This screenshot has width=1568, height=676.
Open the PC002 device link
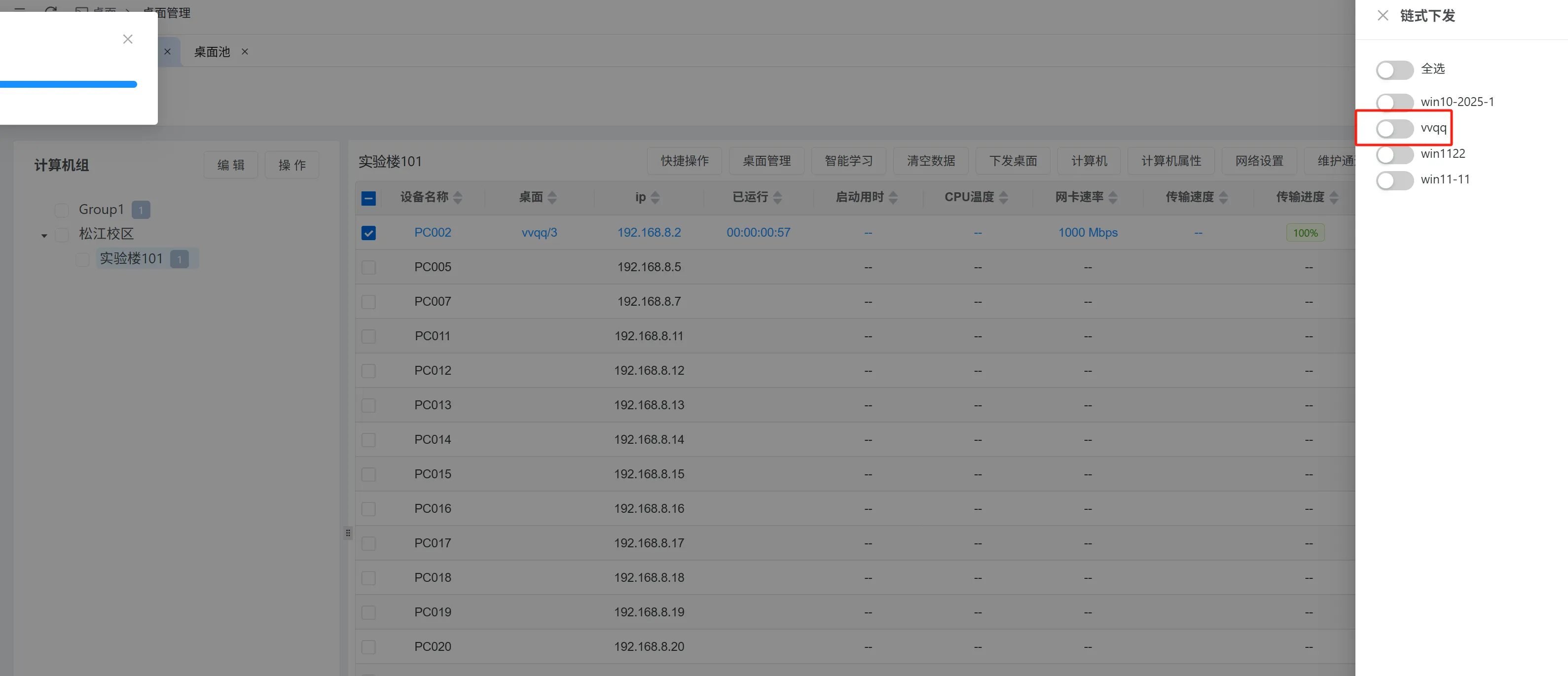432,232
